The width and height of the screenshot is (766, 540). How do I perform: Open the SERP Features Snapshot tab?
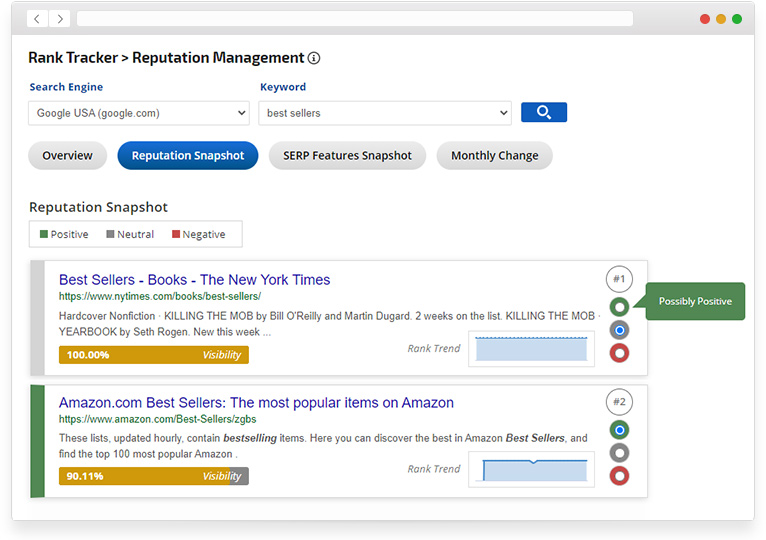coord(347,156)
